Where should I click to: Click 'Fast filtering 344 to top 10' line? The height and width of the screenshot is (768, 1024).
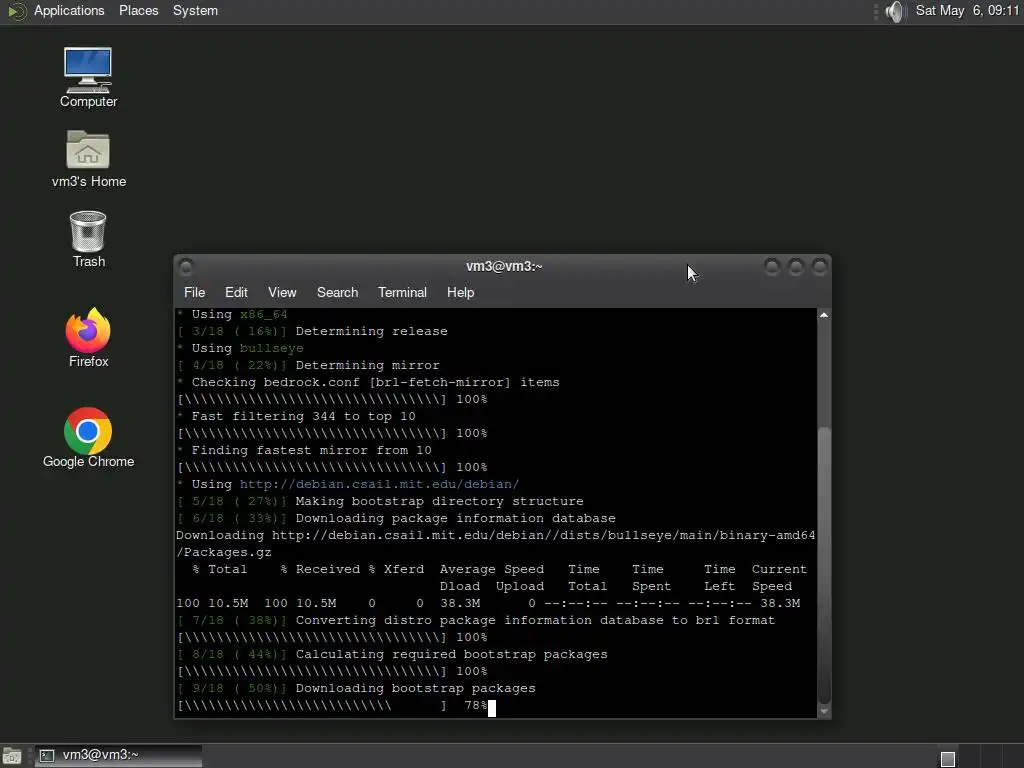304,417
